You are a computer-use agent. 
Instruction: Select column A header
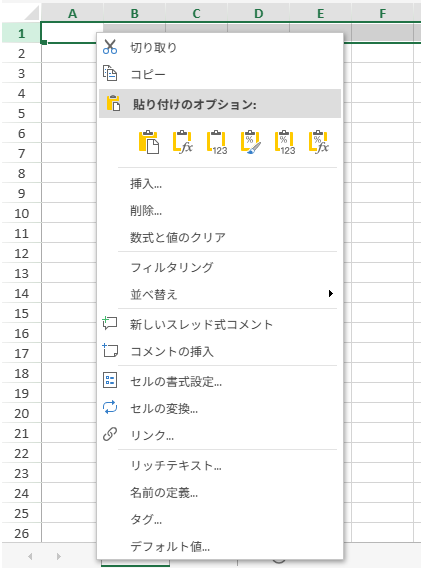pos(72,13)
